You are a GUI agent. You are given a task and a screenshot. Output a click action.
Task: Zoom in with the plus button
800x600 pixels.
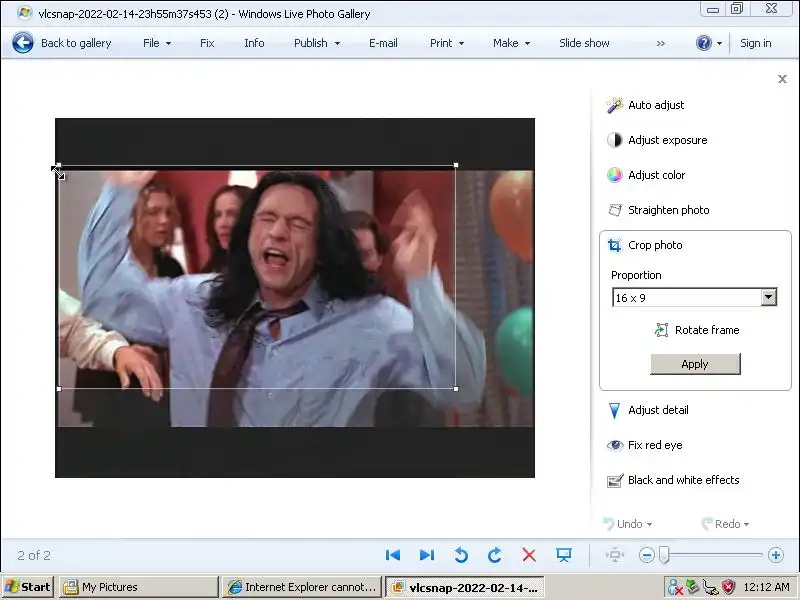pos(776,555)
